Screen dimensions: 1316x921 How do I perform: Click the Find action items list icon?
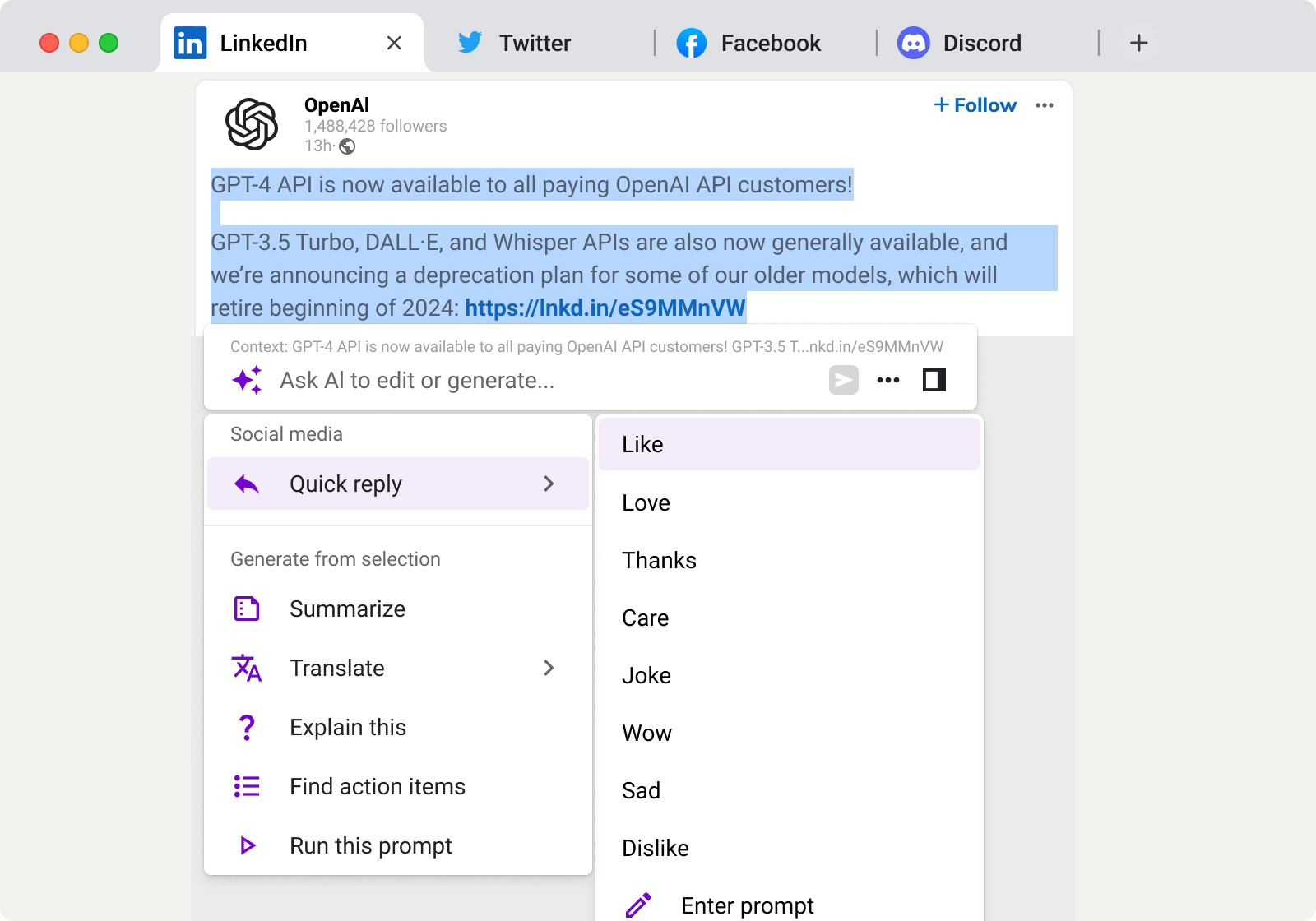coord(247,787)
